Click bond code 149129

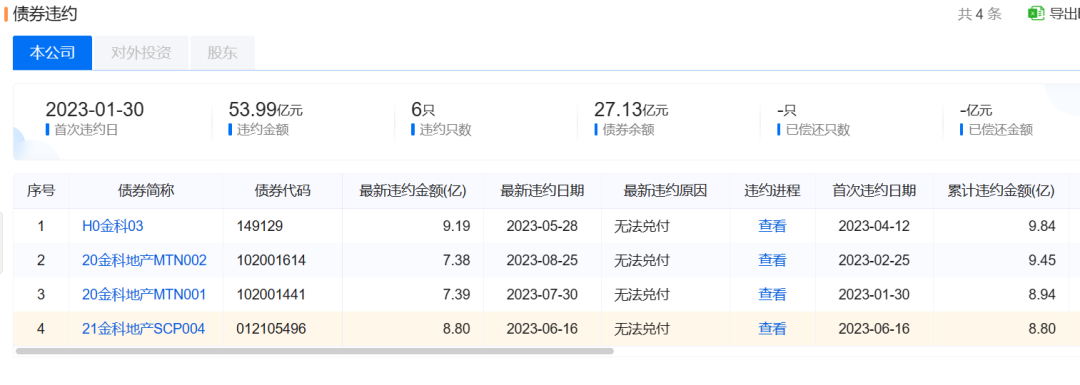tap(260, 226)
